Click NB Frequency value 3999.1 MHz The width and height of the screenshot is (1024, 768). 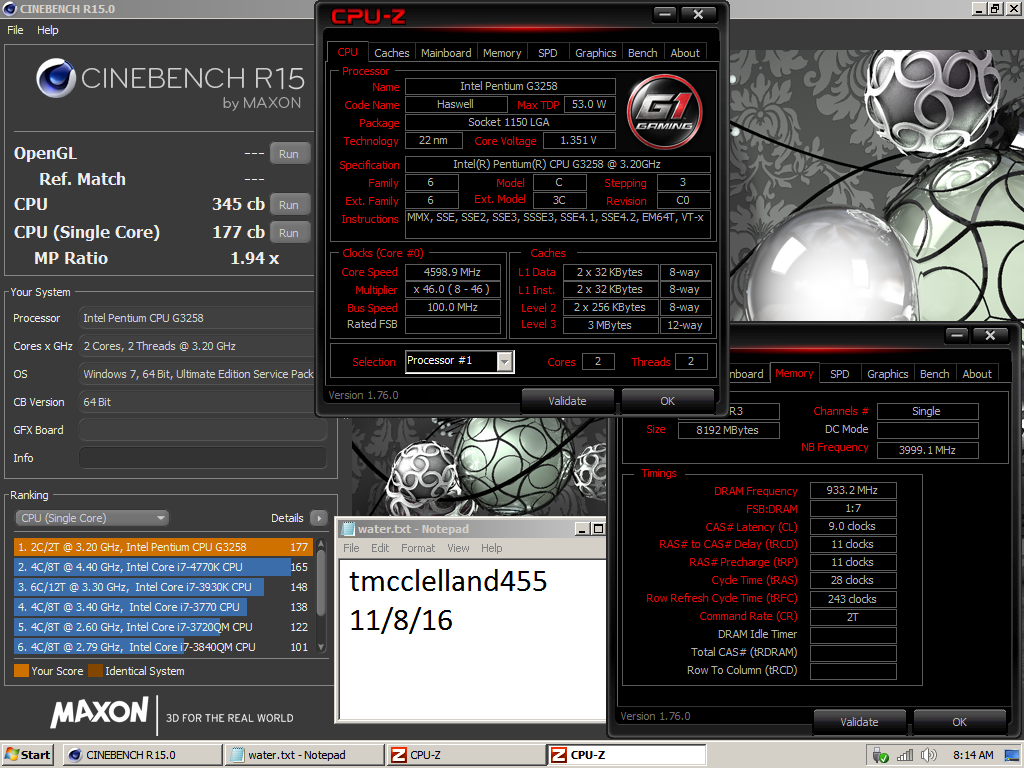point(927,450)
